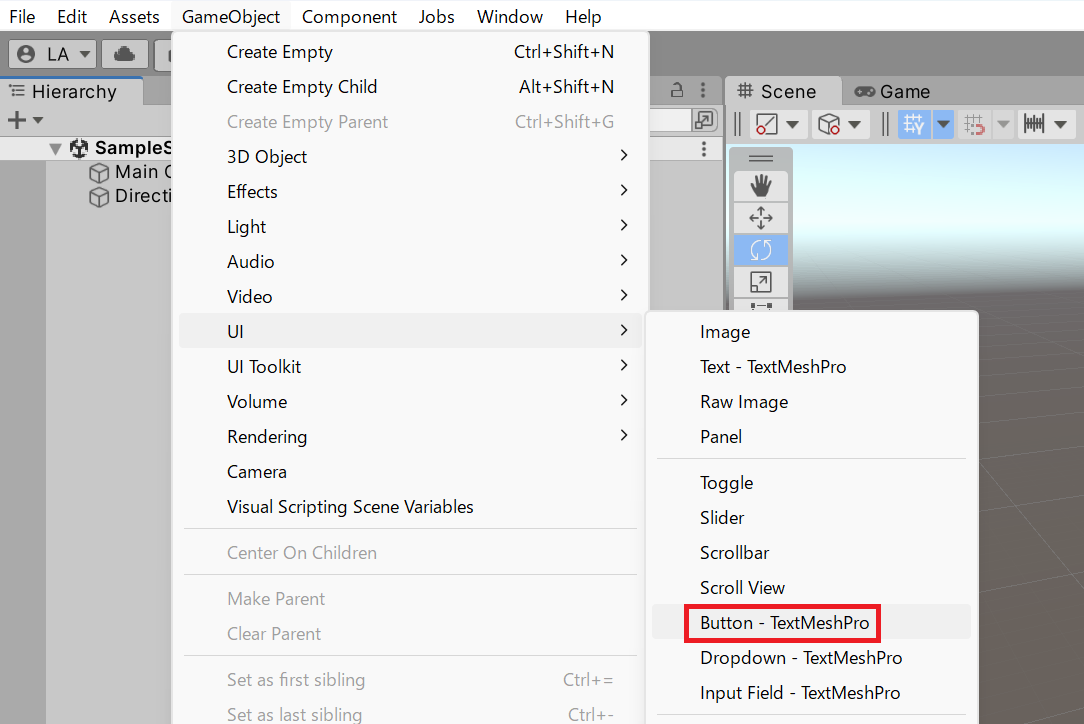Select the Rect transform tool
The height and width of the screenshot is (724, 1084).
[761, 306]
